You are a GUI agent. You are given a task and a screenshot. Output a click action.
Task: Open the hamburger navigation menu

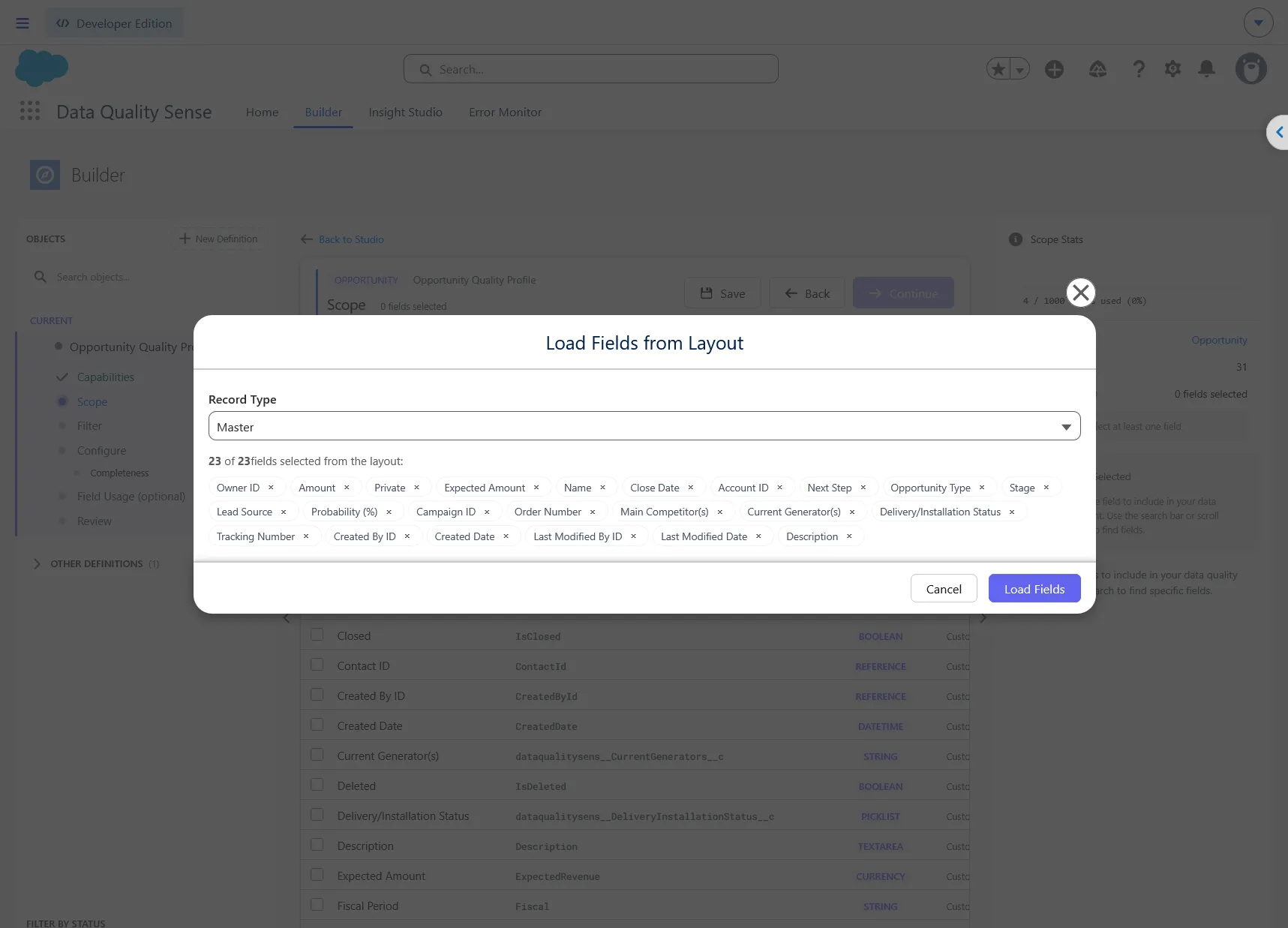coord(23,23)
